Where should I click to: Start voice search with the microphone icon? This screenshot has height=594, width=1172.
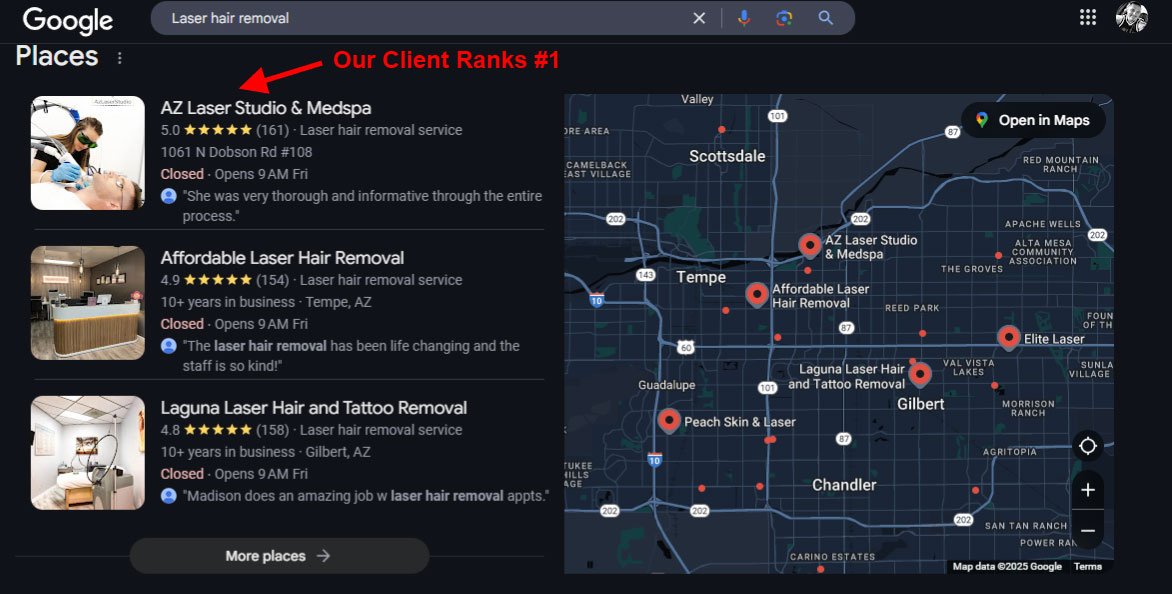point(743,18)
